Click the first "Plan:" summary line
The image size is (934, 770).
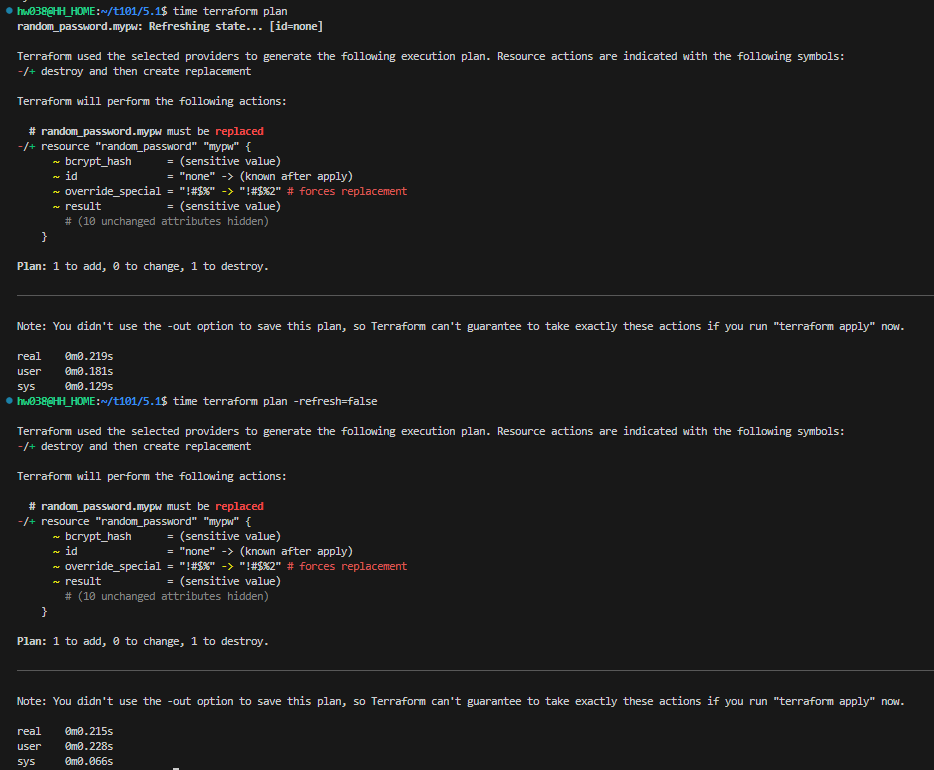143,266
